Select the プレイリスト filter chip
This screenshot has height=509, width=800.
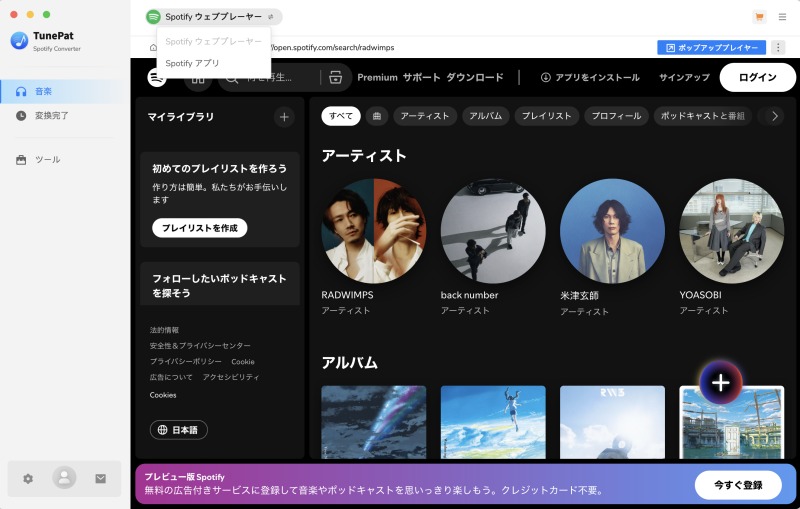[546, 116]
